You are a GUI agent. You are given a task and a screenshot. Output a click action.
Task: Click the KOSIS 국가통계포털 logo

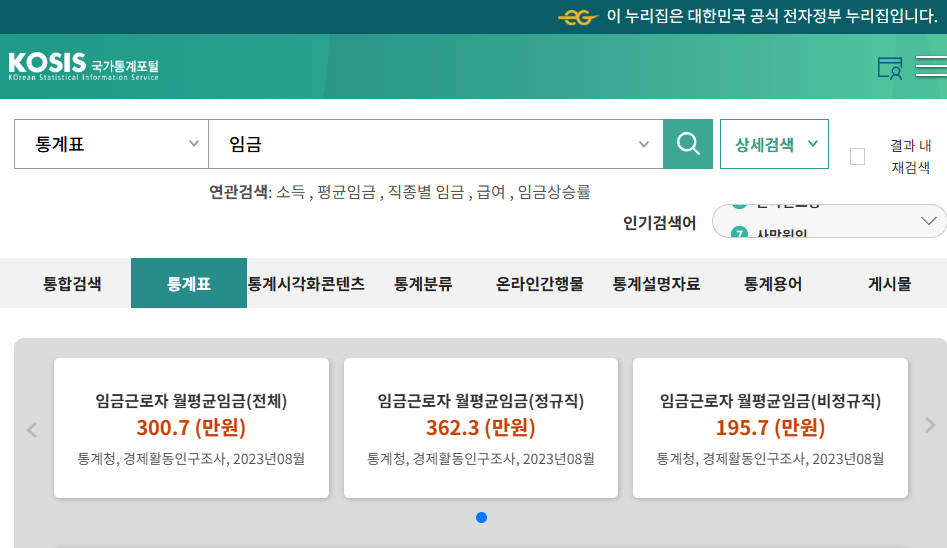click(83, 66)
